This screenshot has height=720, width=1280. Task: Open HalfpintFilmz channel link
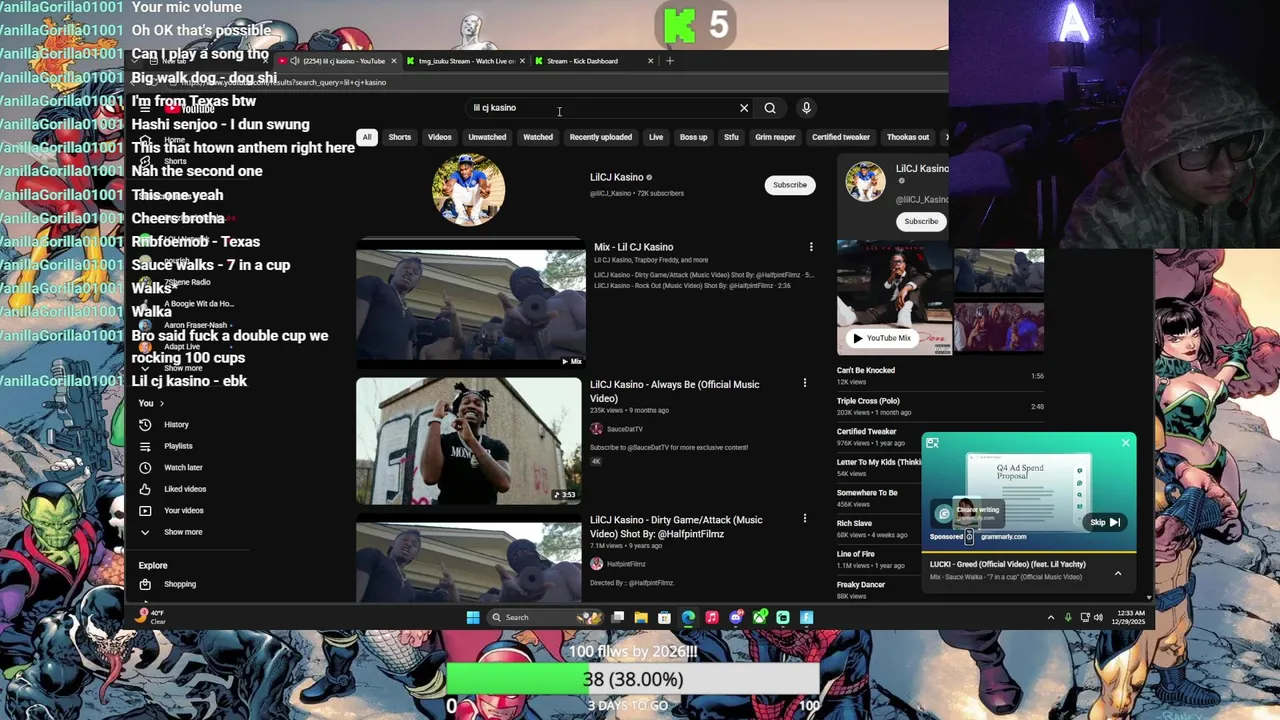(626, 564)
